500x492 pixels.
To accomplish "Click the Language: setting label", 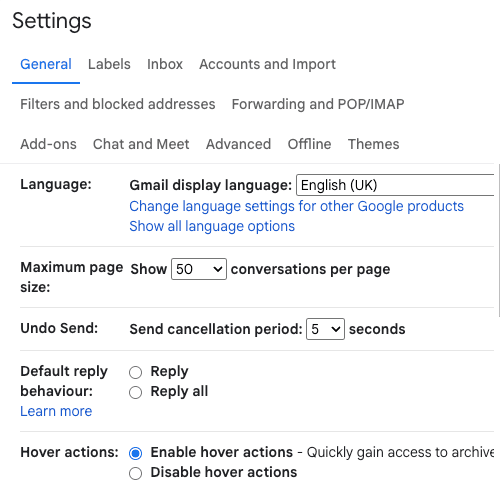I will click(x=56, y=184).
